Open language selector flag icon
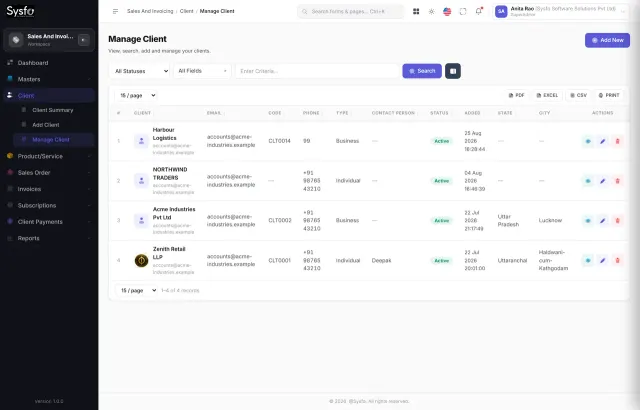The image size is (640, 410). coord(447,11)
